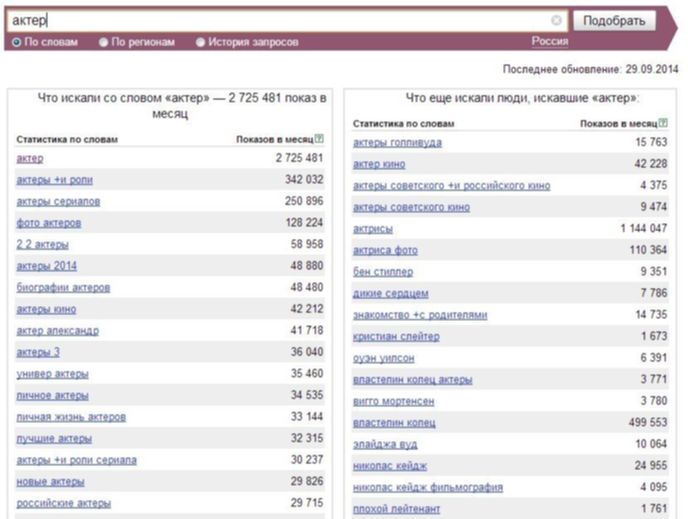688x519 pixels.
Task: Open the николас кейдж фильмография link
Action: (x=428, y=487)
